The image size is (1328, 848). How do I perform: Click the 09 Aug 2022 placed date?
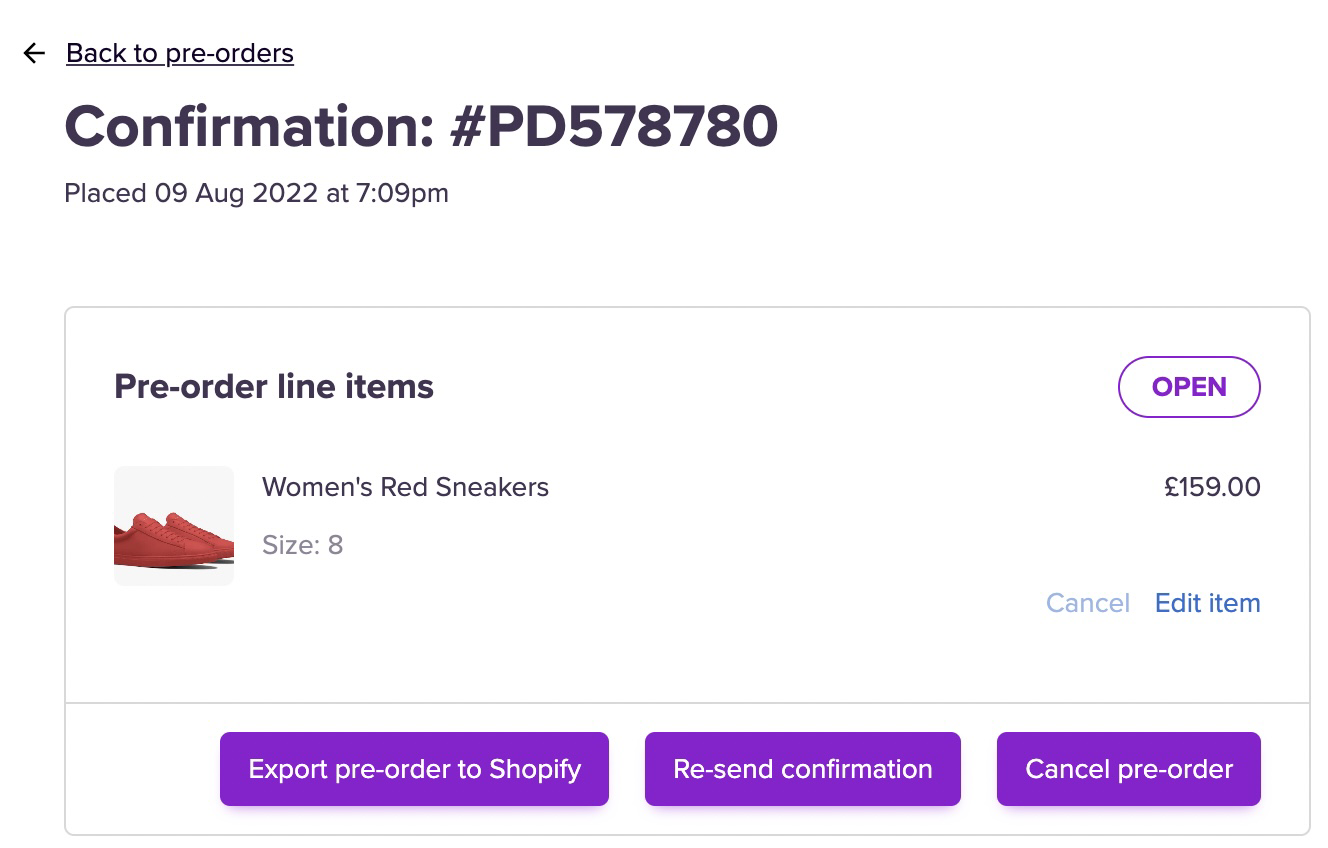(236, 193)
